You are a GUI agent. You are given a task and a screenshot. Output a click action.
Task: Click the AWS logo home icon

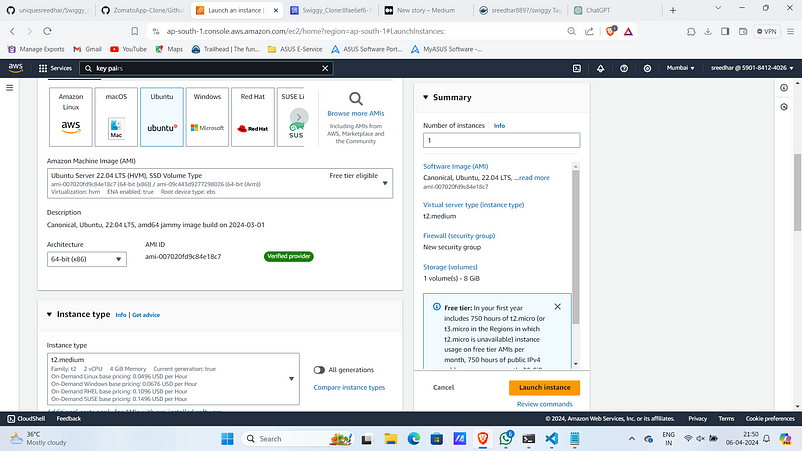pyautogui.click(x=16, y=68)
